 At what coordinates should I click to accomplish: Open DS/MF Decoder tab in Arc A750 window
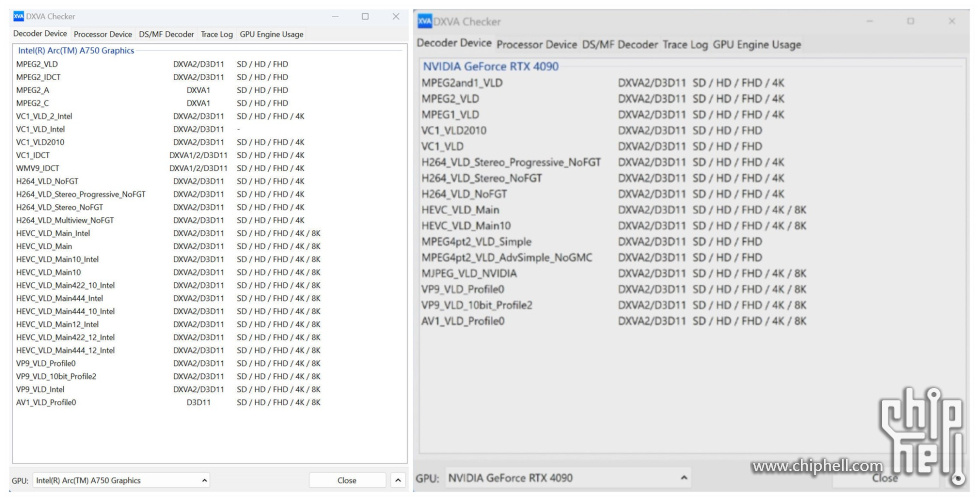(166, 34)
